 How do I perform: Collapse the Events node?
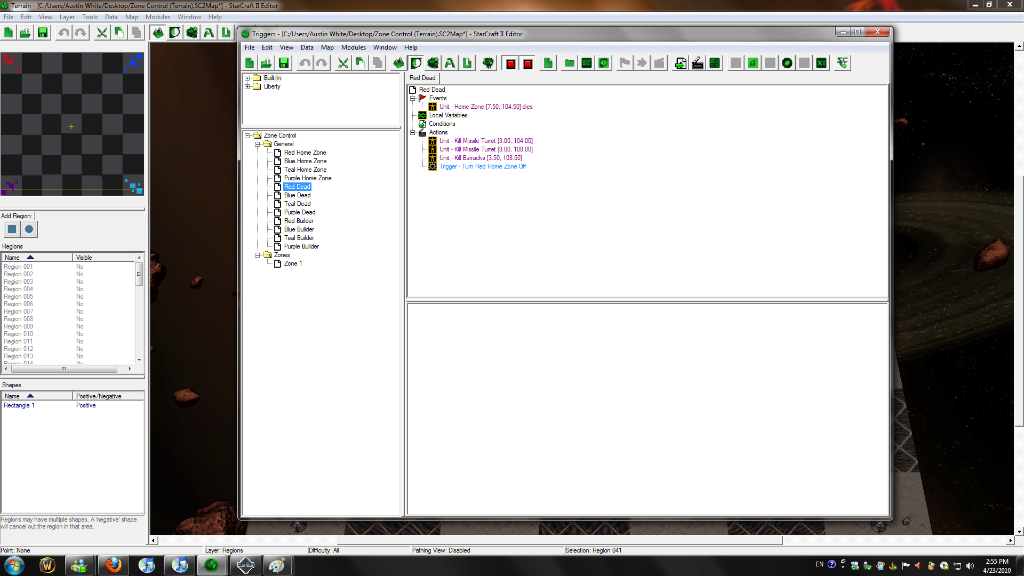click(x=413, y=98)
